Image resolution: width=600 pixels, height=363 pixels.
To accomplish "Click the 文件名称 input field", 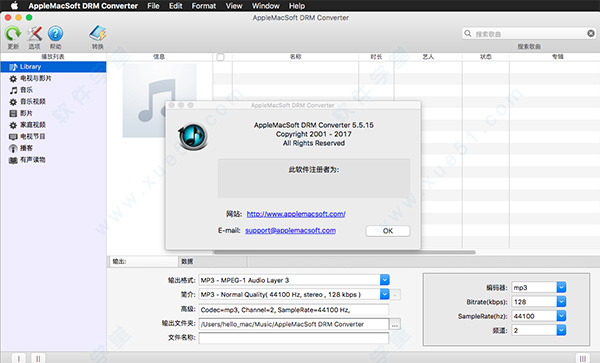I will (294, 338).
